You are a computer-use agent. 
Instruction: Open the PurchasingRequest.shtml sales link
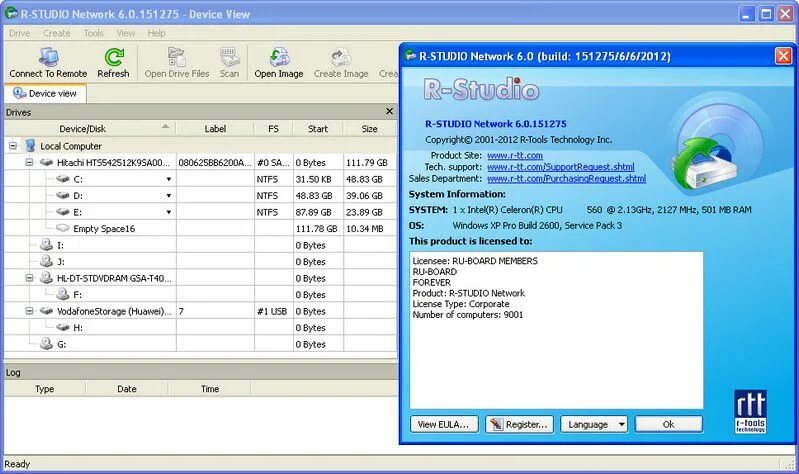click(567, 179)
